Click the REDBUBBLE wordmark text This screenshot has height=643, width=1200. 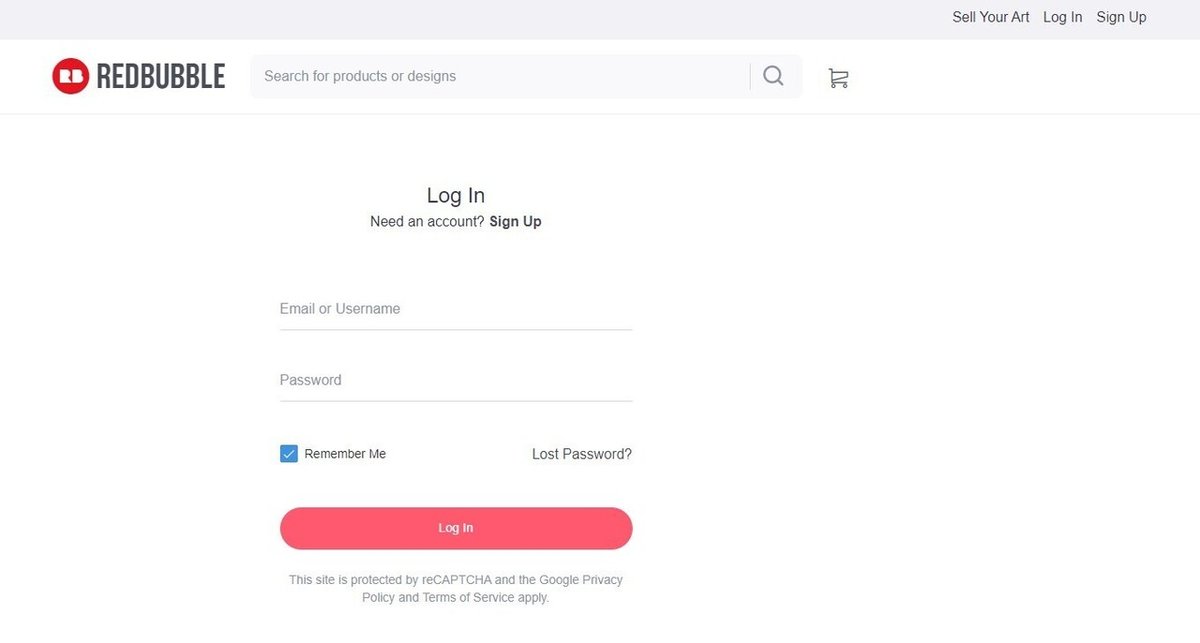click(161, 76)
